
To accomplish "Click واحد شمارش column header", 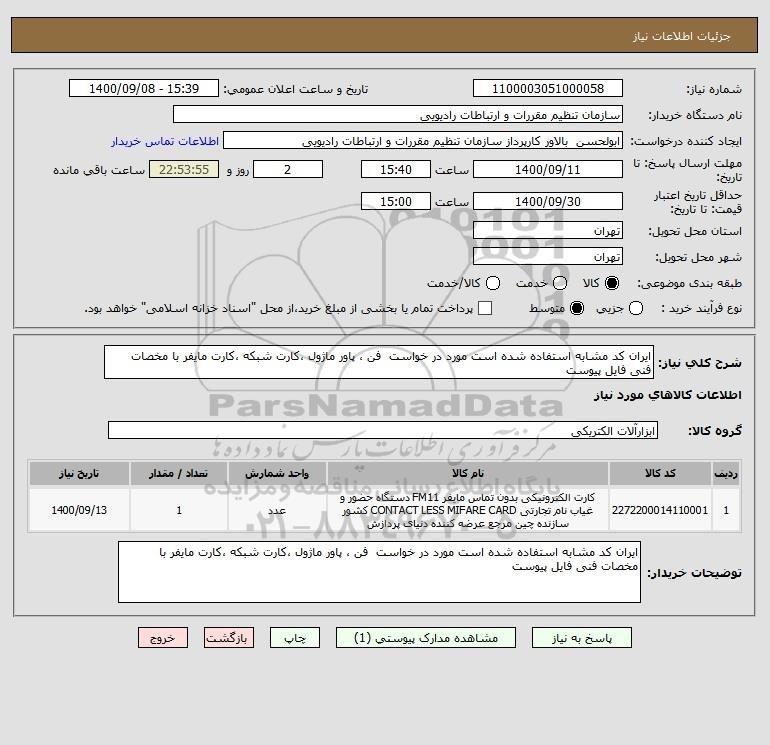I will 277,473.
